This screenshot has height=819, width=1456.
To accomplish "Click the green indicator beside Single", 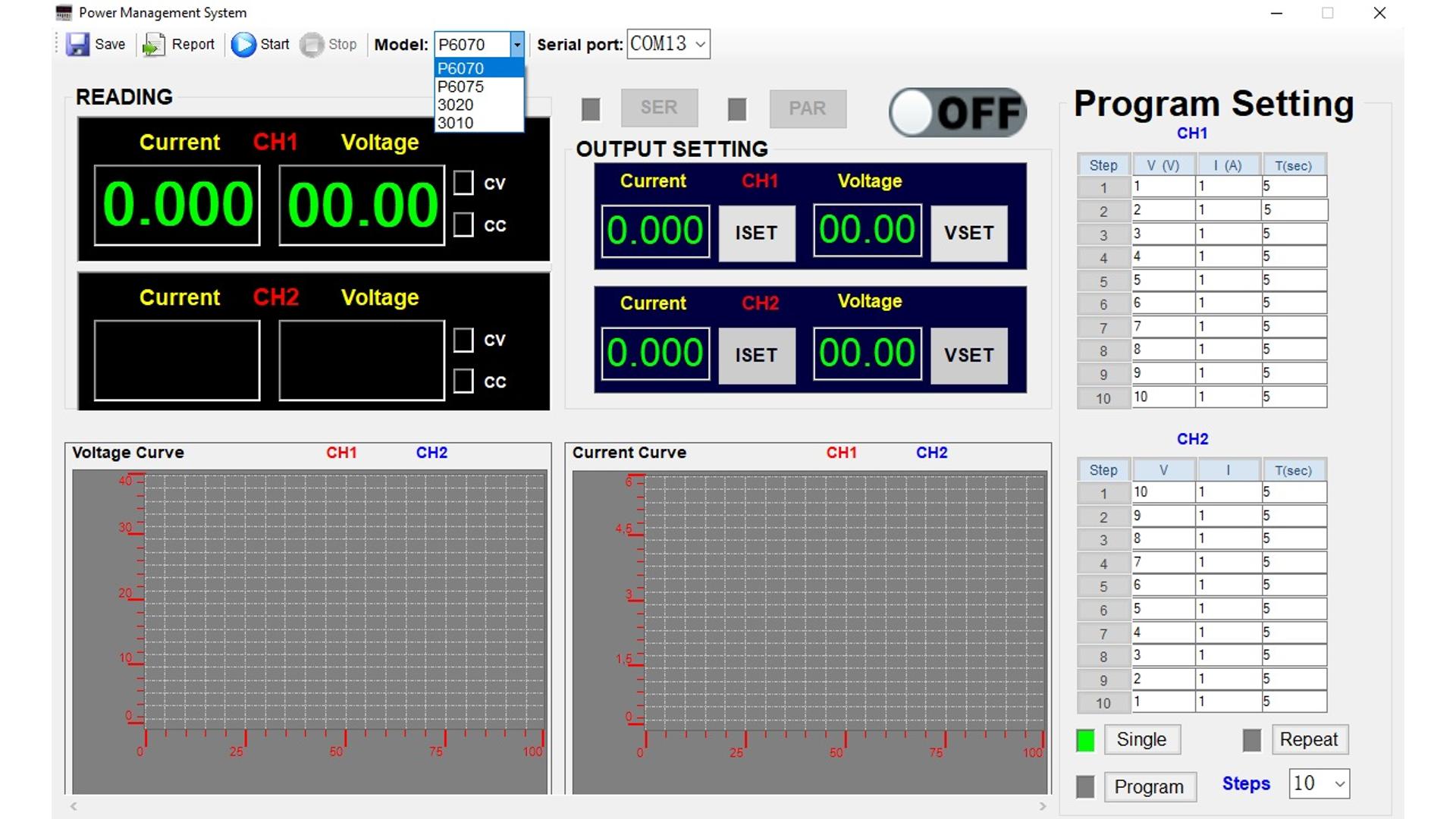I will tap(1085, 740).
